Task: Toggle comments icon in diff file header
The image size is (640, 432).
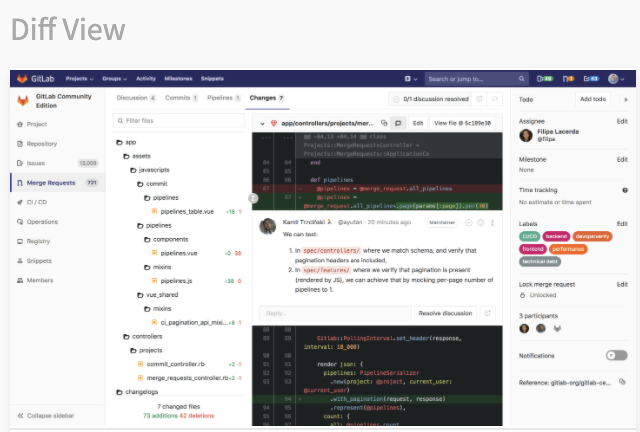Action: pyautogui.click(x=398, y=123)
